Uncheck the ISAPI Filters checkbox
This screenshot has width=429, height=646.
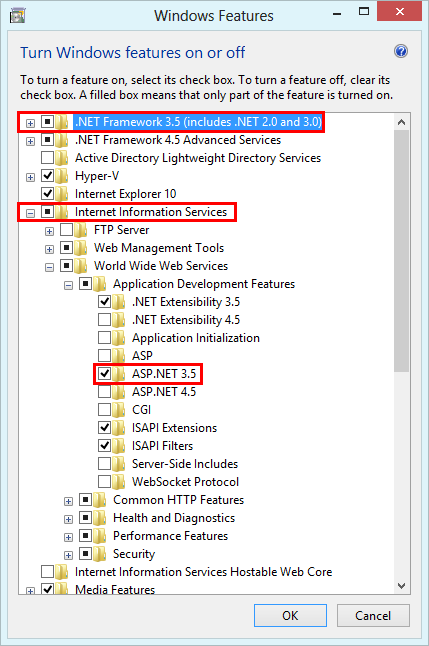[x=105, y=445]
